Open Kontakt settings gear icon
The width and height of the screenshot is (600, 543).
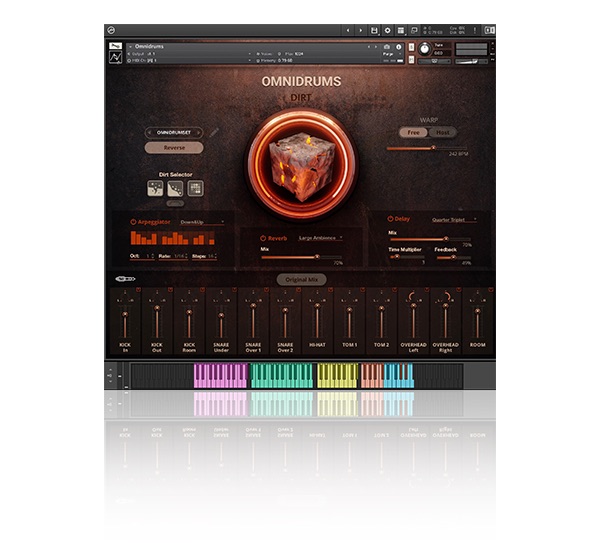[x=387, y=31]
